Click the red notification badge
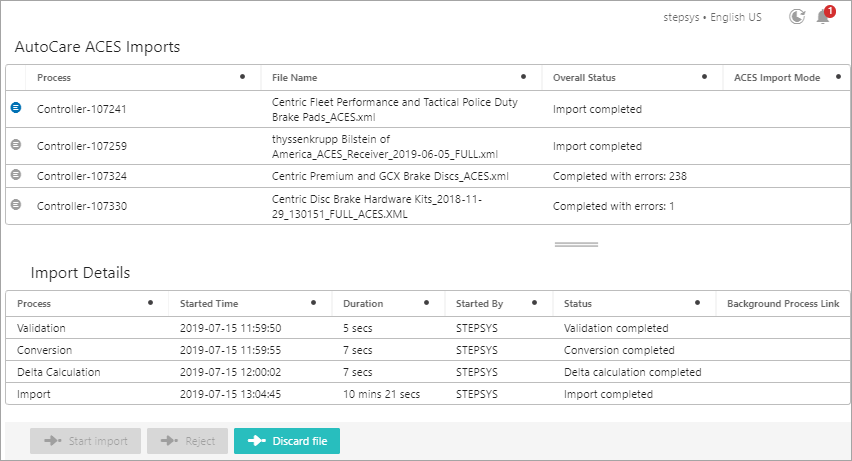The height and width of the screenshot is (461, 852). [830, 11]
